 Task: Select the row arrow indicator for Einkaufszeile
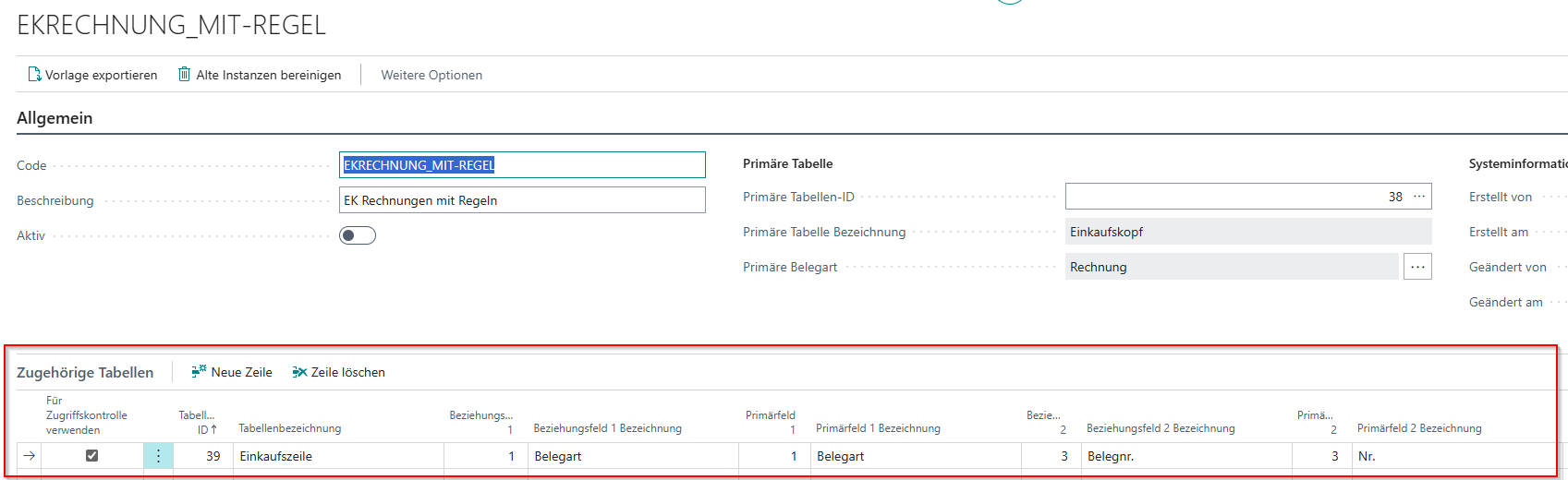[30, 456]
